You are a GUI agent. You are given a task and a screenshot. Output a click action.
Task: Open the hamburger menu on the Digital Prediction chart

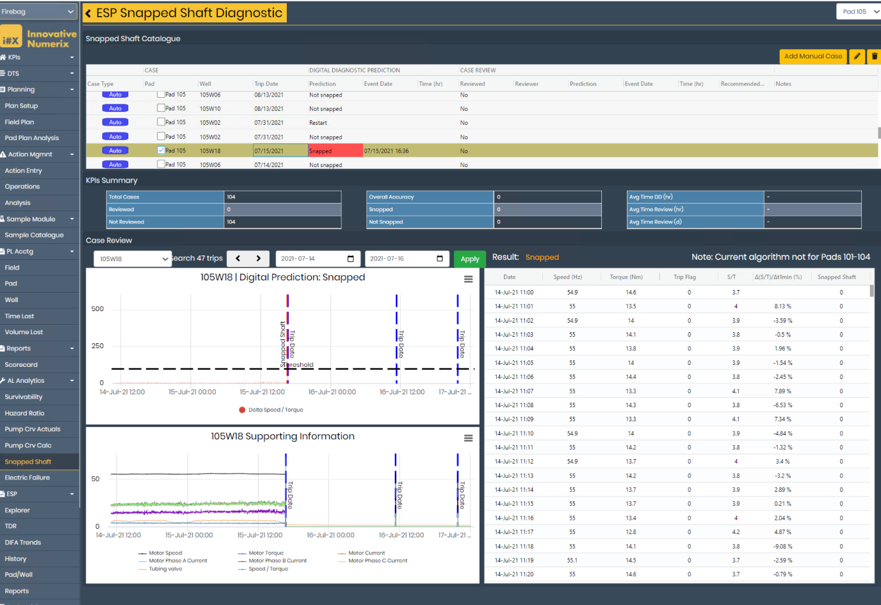[x=468, y=279]
